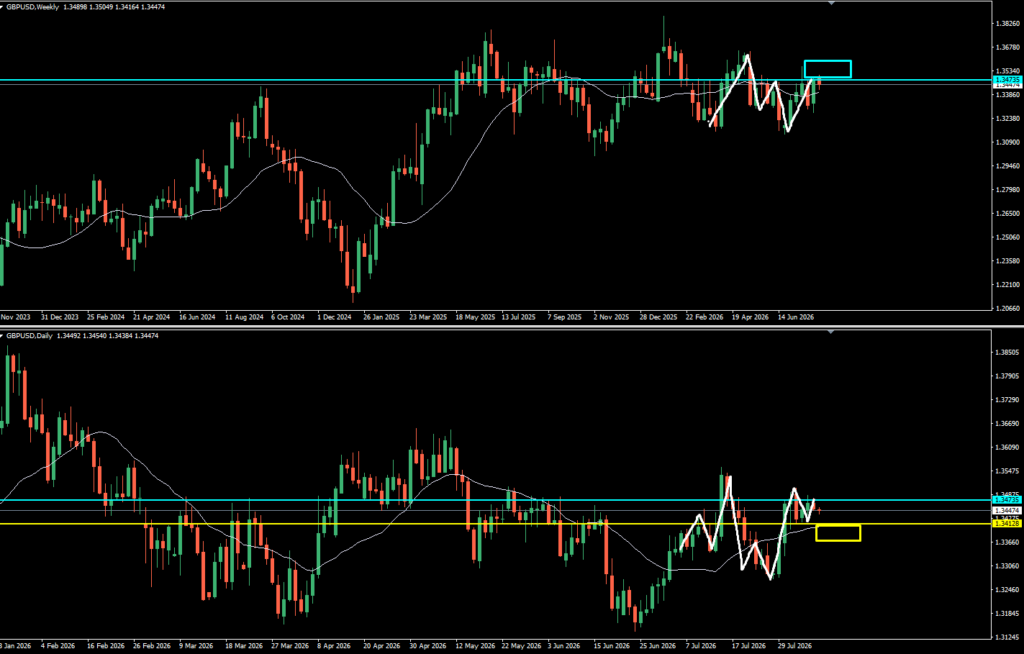This screenshot has height=654, width=1024.
Task: Click the 1.38260 level on Weekly price scale
Action: point(1010,24)
